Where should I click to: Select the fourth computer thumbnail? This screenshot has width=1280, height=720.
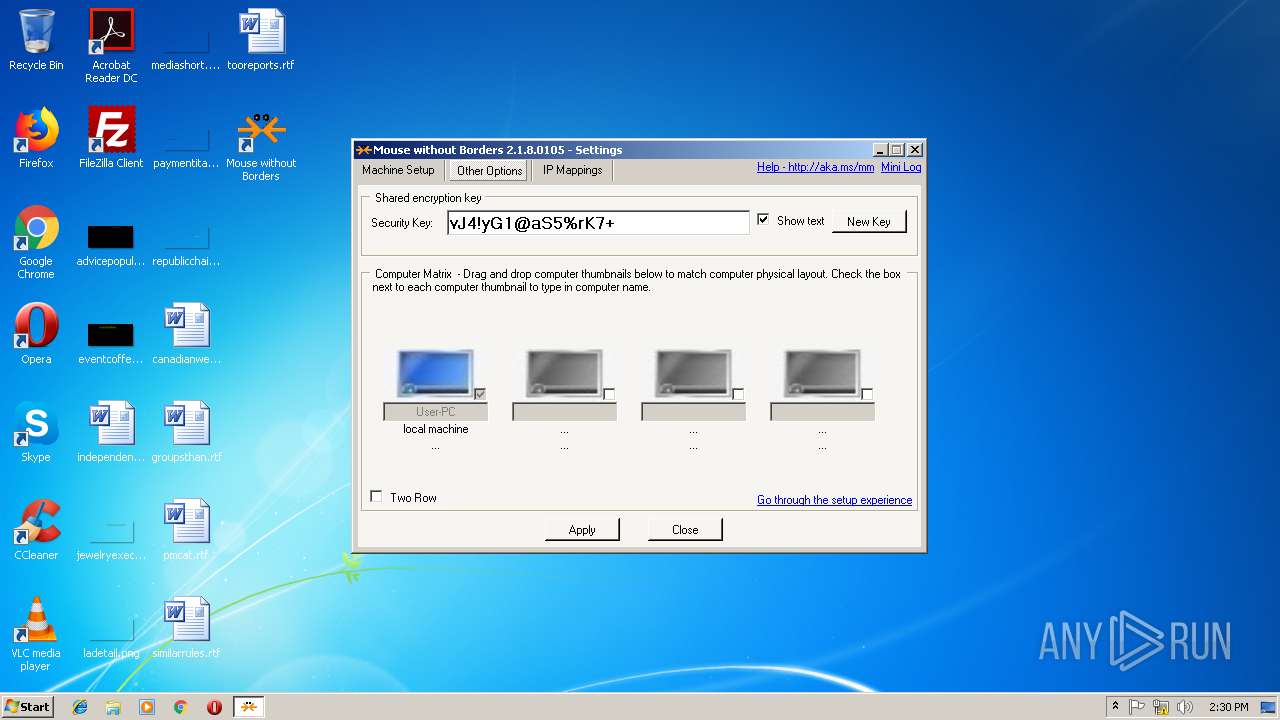click(x=822, y=373)
